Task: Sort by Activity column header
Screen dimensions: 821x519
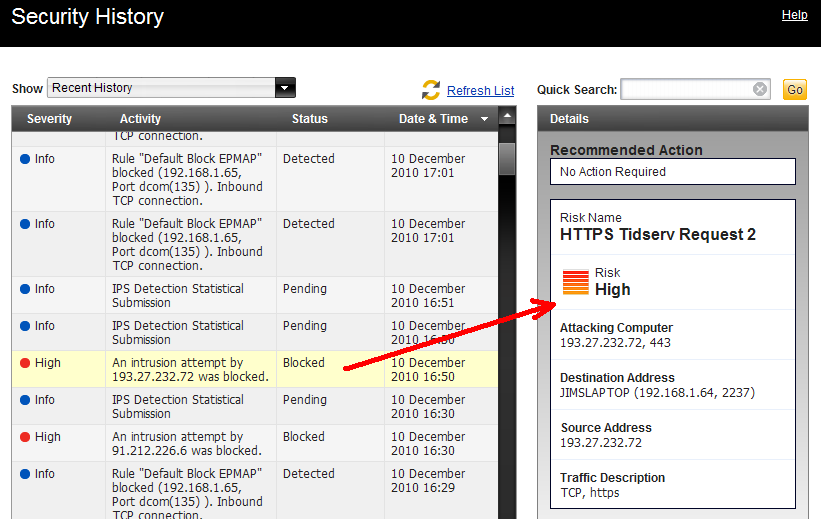Action: (140, 119)
